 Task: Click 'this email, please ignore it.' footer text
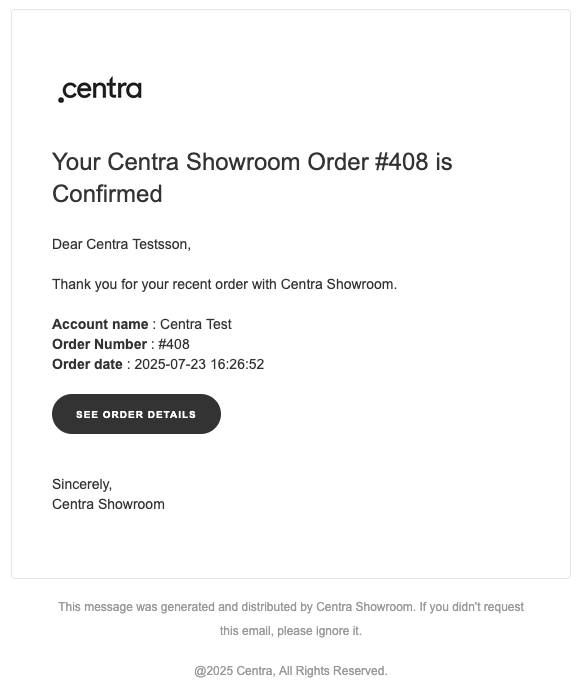click(x=291, y=631)
